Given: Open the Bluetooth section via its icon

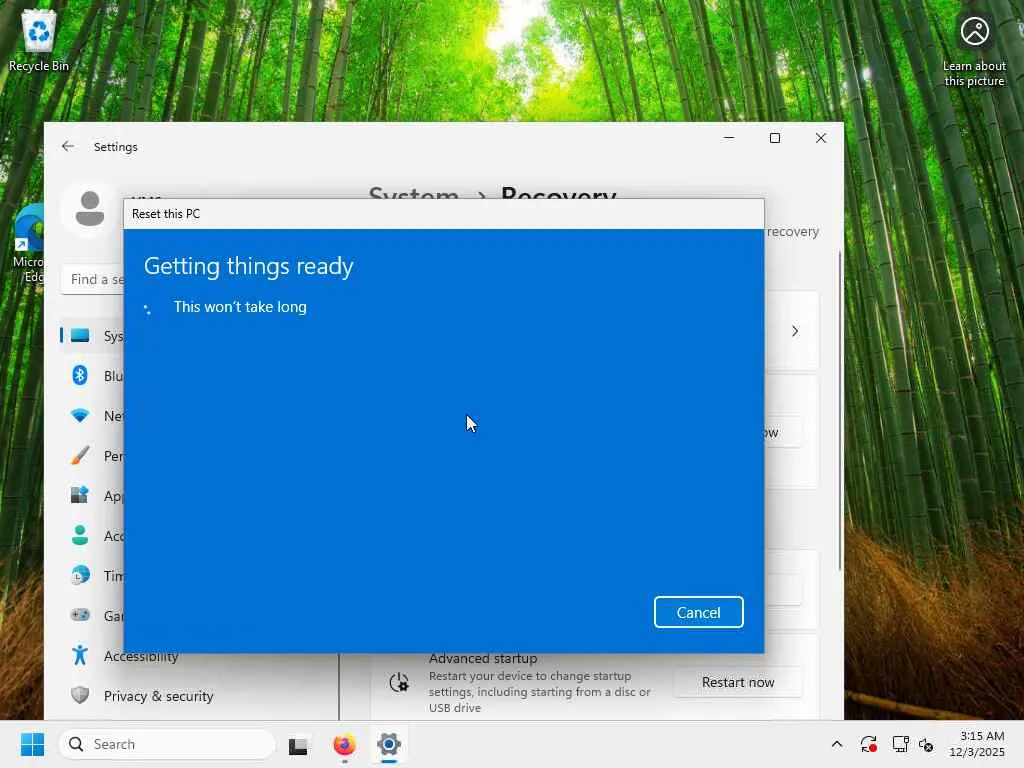Looking at the screenshot, I should (80, 376).
